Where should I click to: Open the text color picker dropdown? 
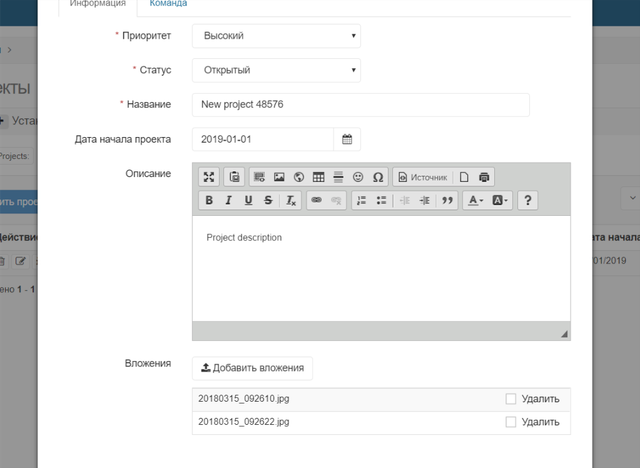tap(475, 200)
